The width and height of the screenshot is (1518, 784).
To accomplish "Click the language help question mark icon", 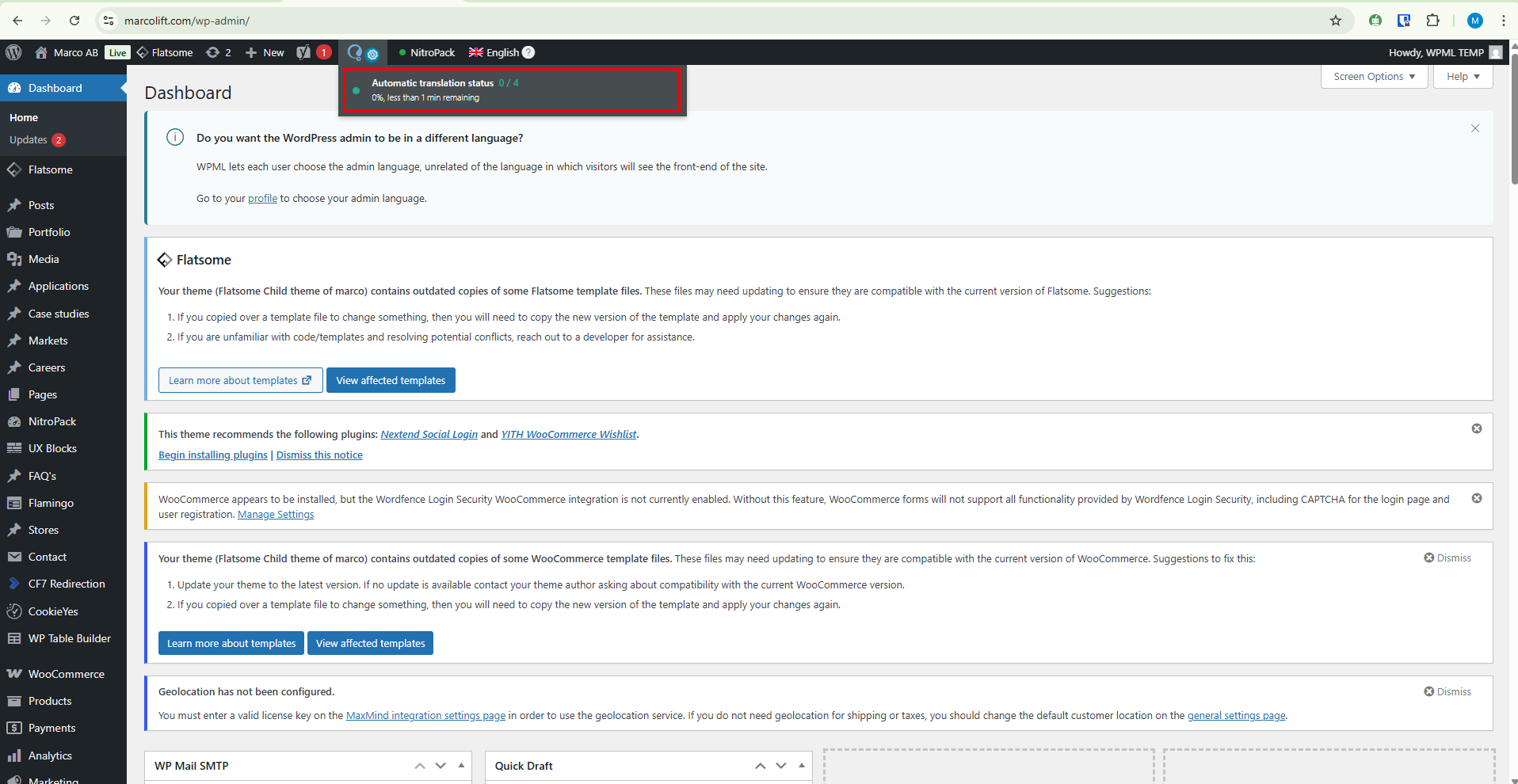I will pyautogui.click(x=528, y=52).
